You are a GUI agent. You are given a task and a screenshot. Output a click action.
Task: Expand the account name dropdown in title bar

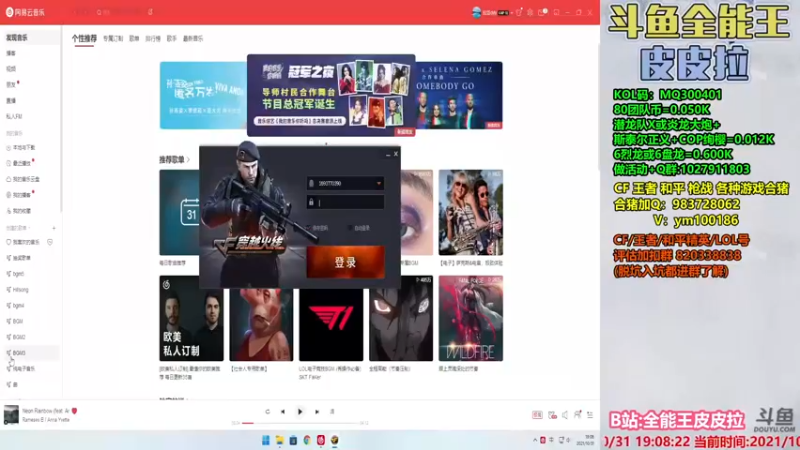pyautogui.click(x=511, y=13)
